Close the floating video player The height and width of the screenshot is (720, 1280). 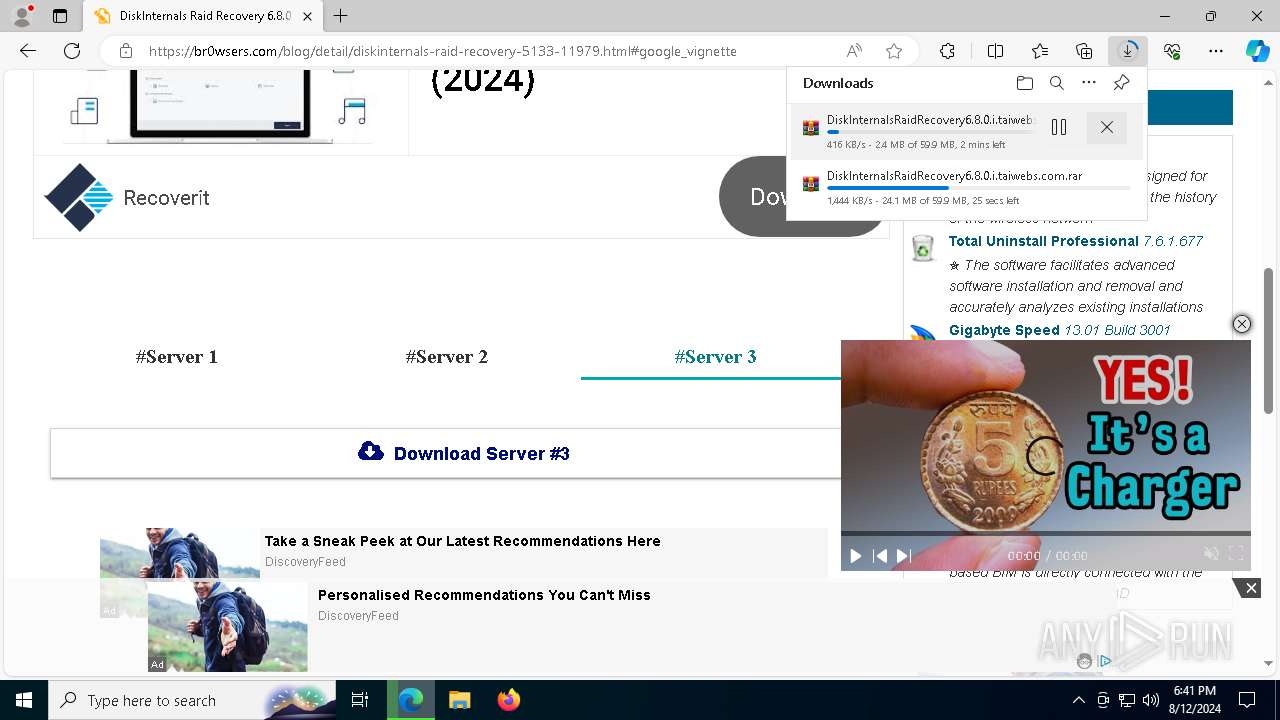[1241, 324]
